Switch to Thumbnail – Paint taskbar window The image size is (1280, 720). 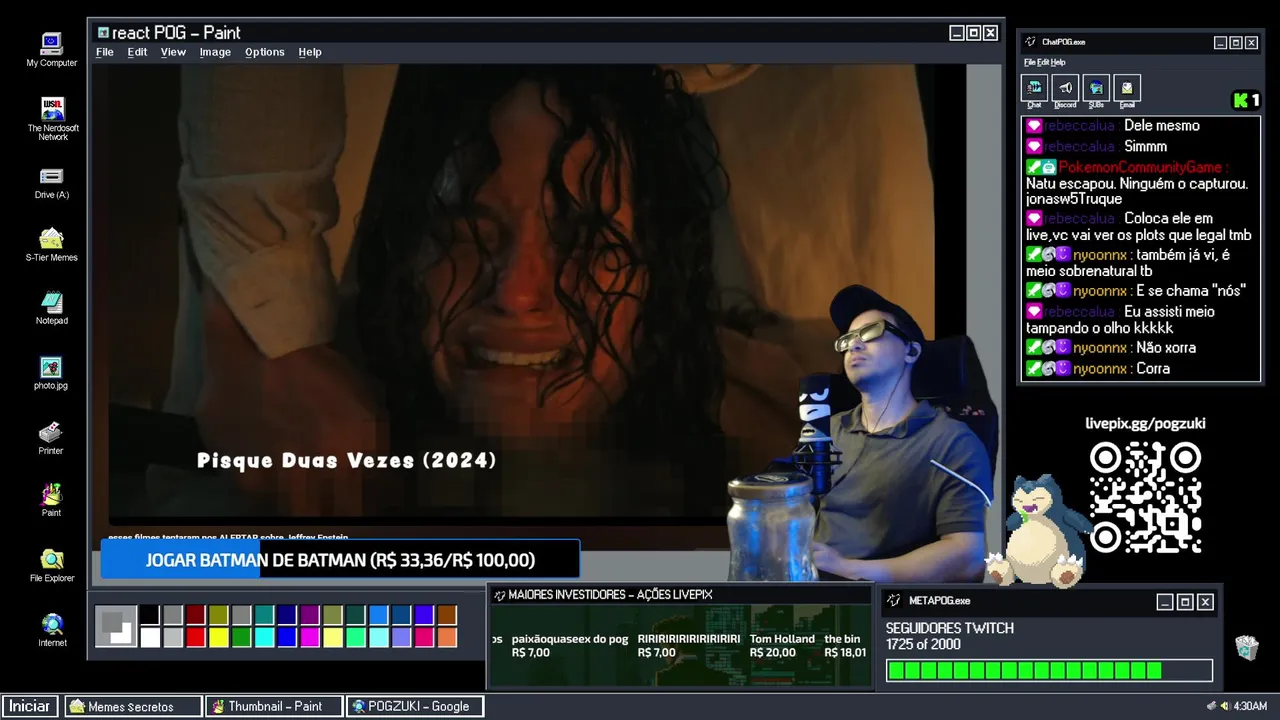[273, 706]
